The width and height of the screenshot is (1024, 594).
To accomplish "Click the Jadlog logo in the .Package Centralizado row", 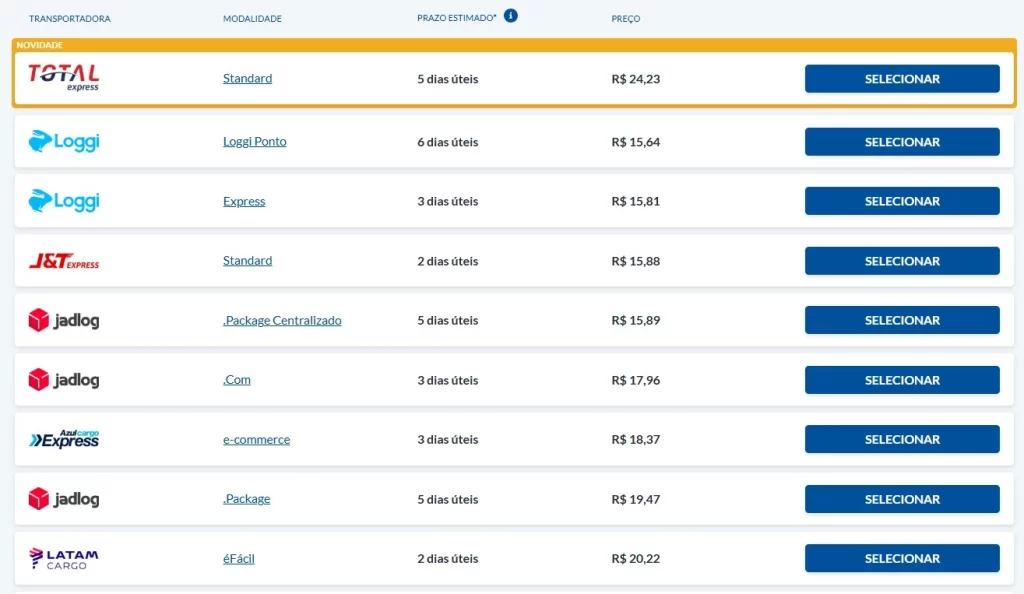I will [63, 320].
